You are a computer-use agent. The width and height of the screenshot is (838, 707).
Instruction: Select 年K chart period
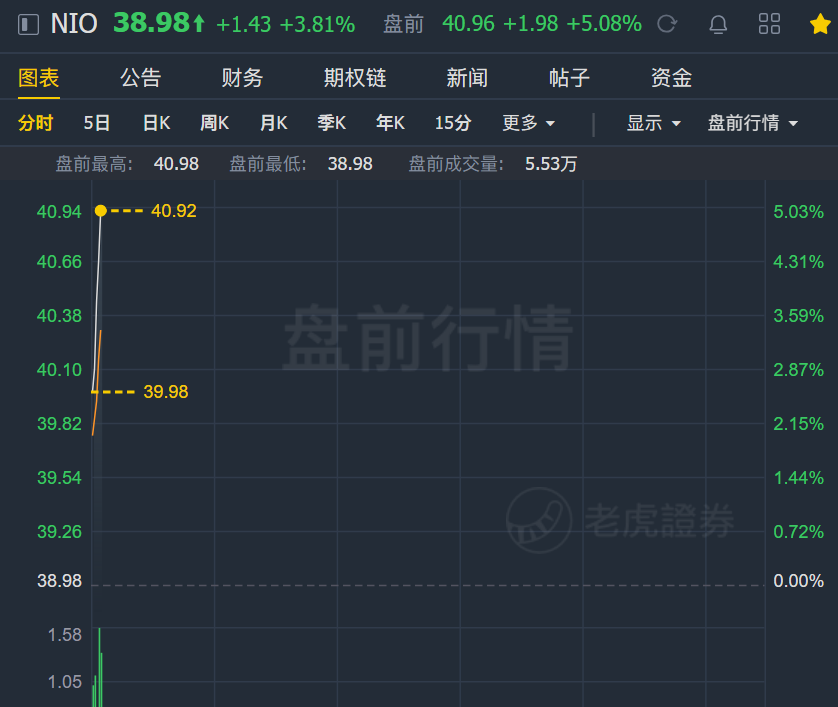[x=390, y=123]
